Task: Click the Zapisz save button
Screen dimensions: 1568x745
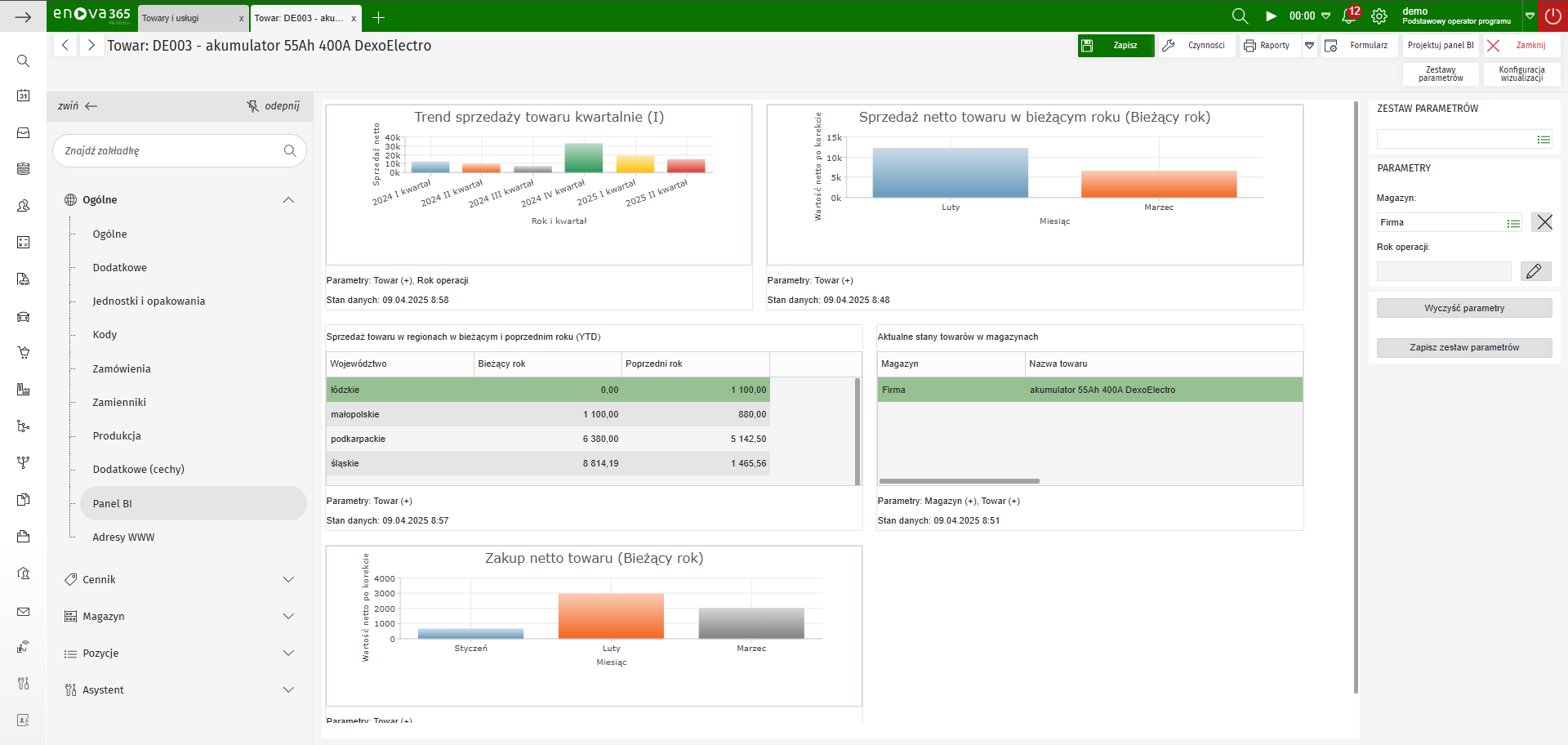Action: (1116, 46)
